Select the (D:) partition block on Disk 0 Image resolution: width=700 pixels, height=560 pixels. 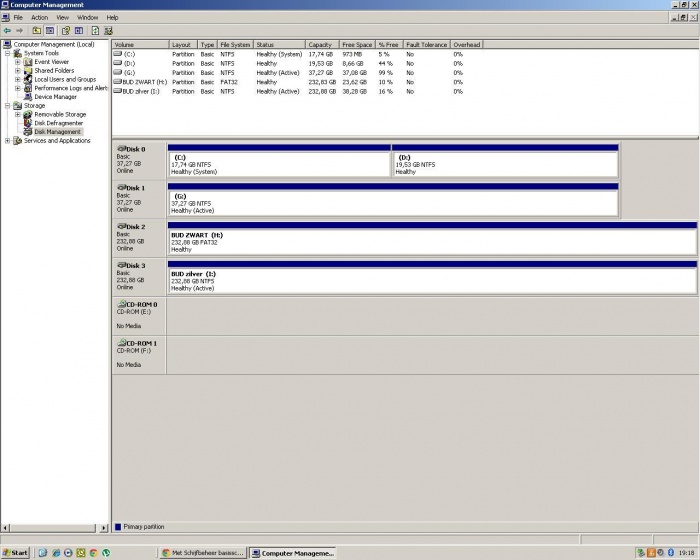pos(504,164)
